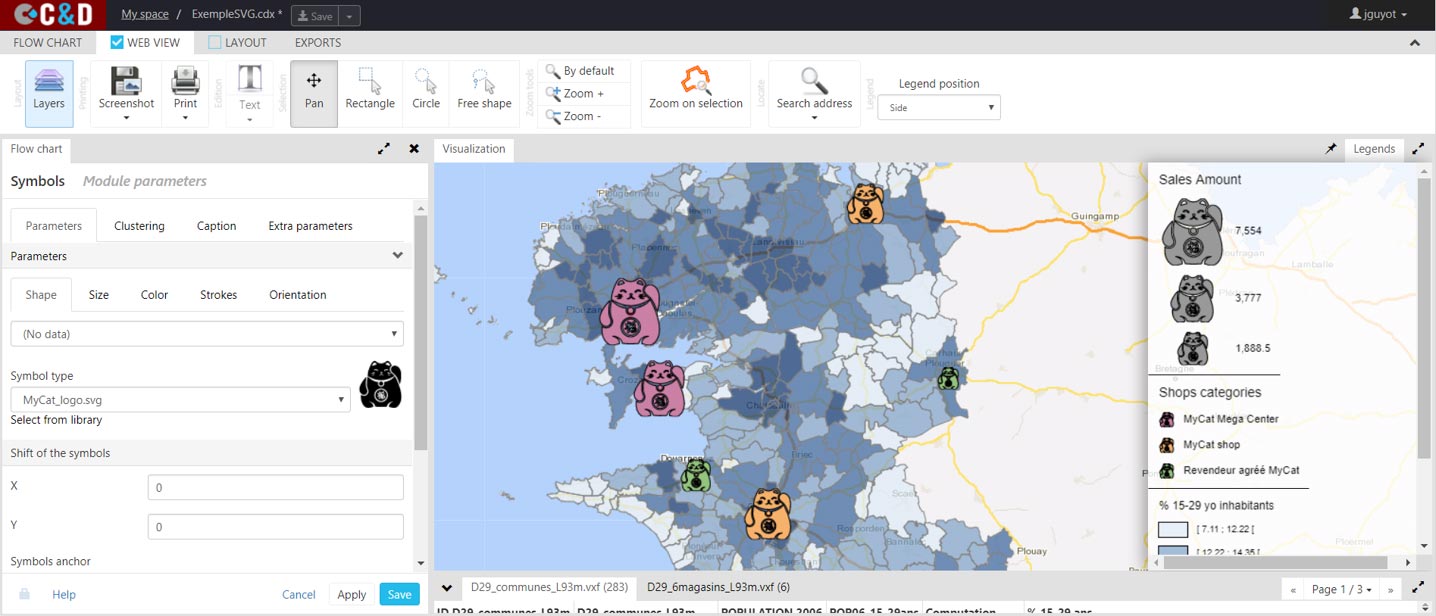Close the Flow chart panel
1436x616 pixels.
pyautogui.click(x=414, y=149)
